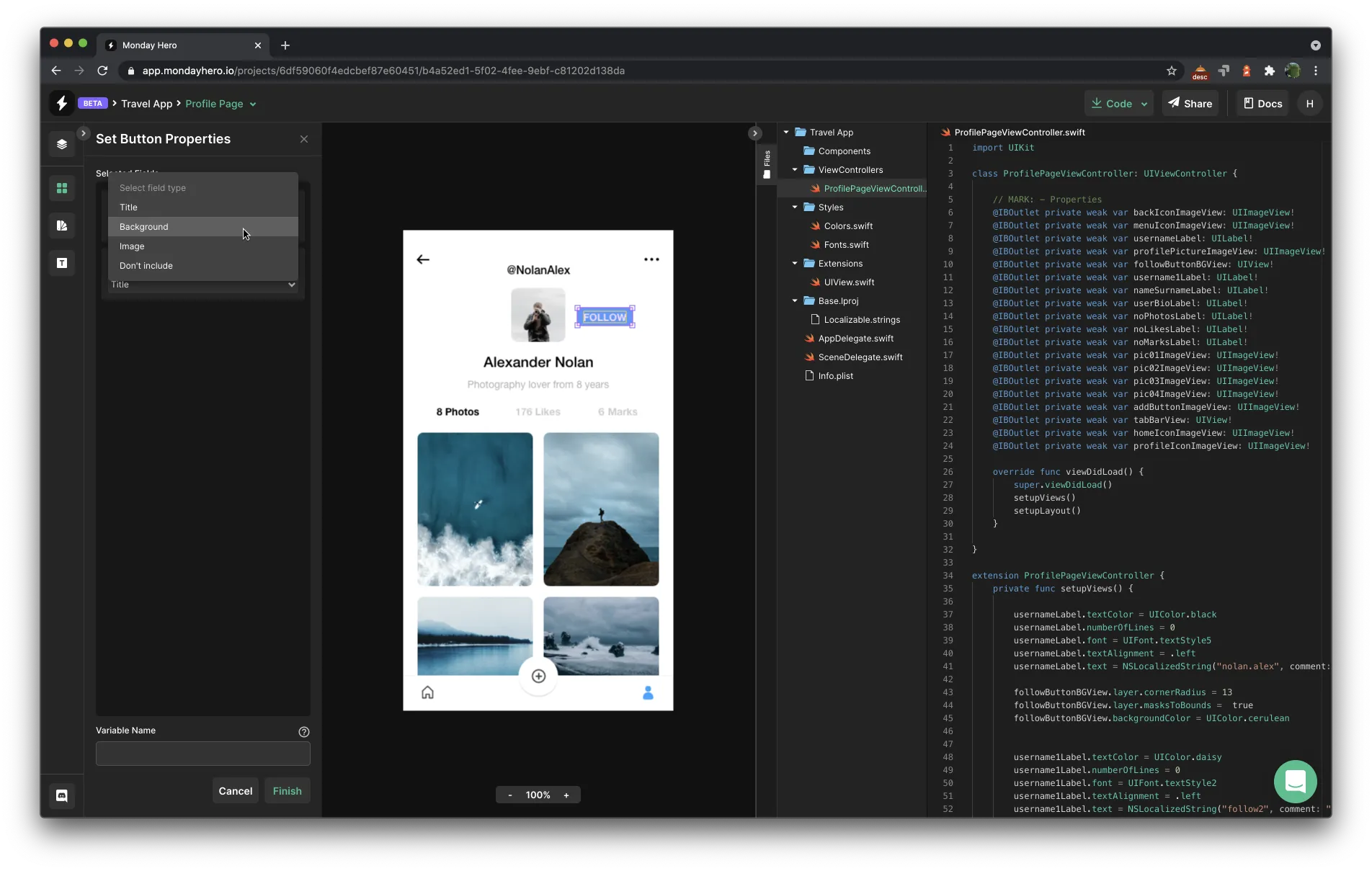Choose Don't include from dropdown list
1372x871 pixels.
click(x=203, y=266)
